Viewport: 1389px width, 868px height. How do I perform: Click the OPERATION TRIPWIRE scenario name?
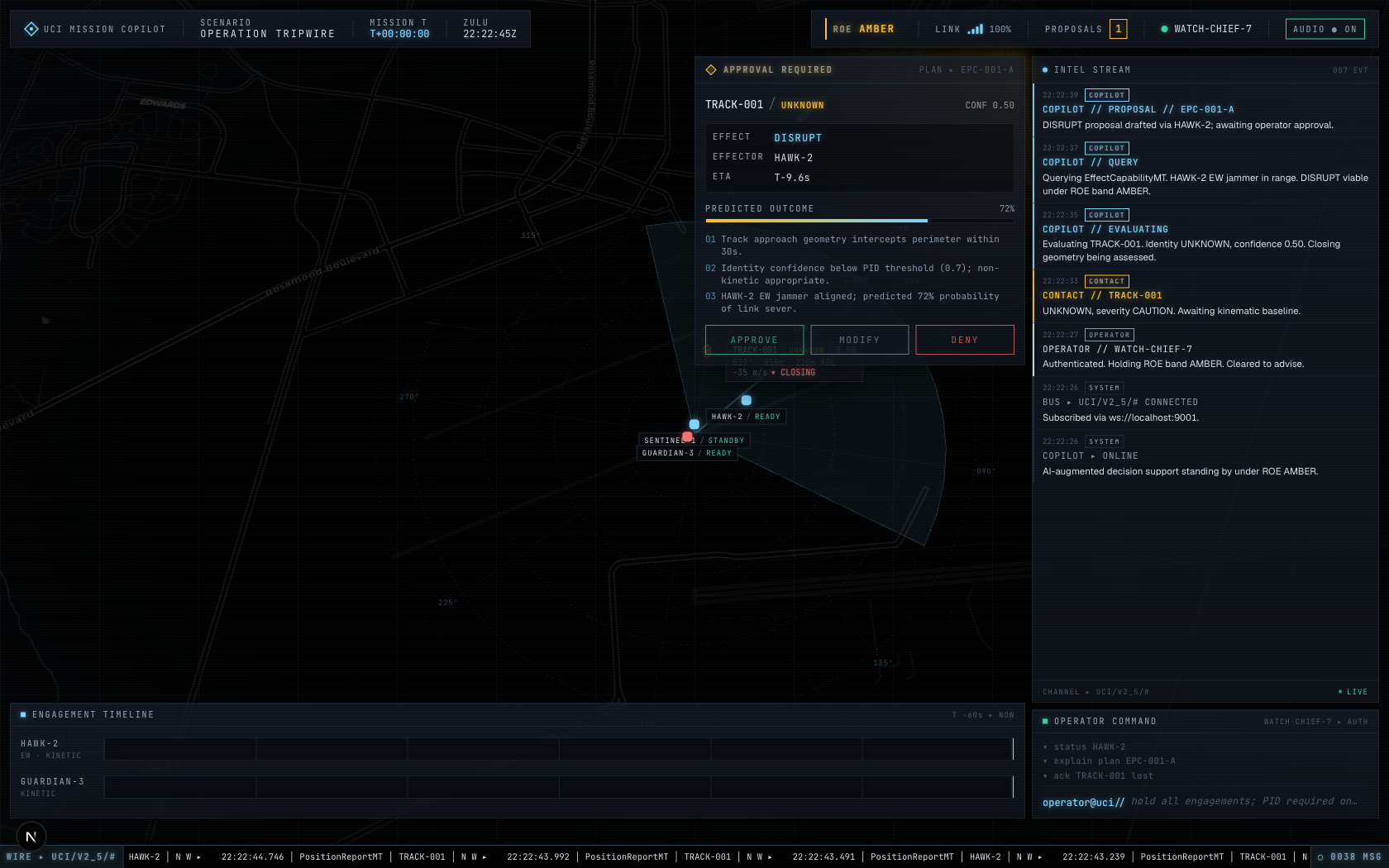coord(267,34)
